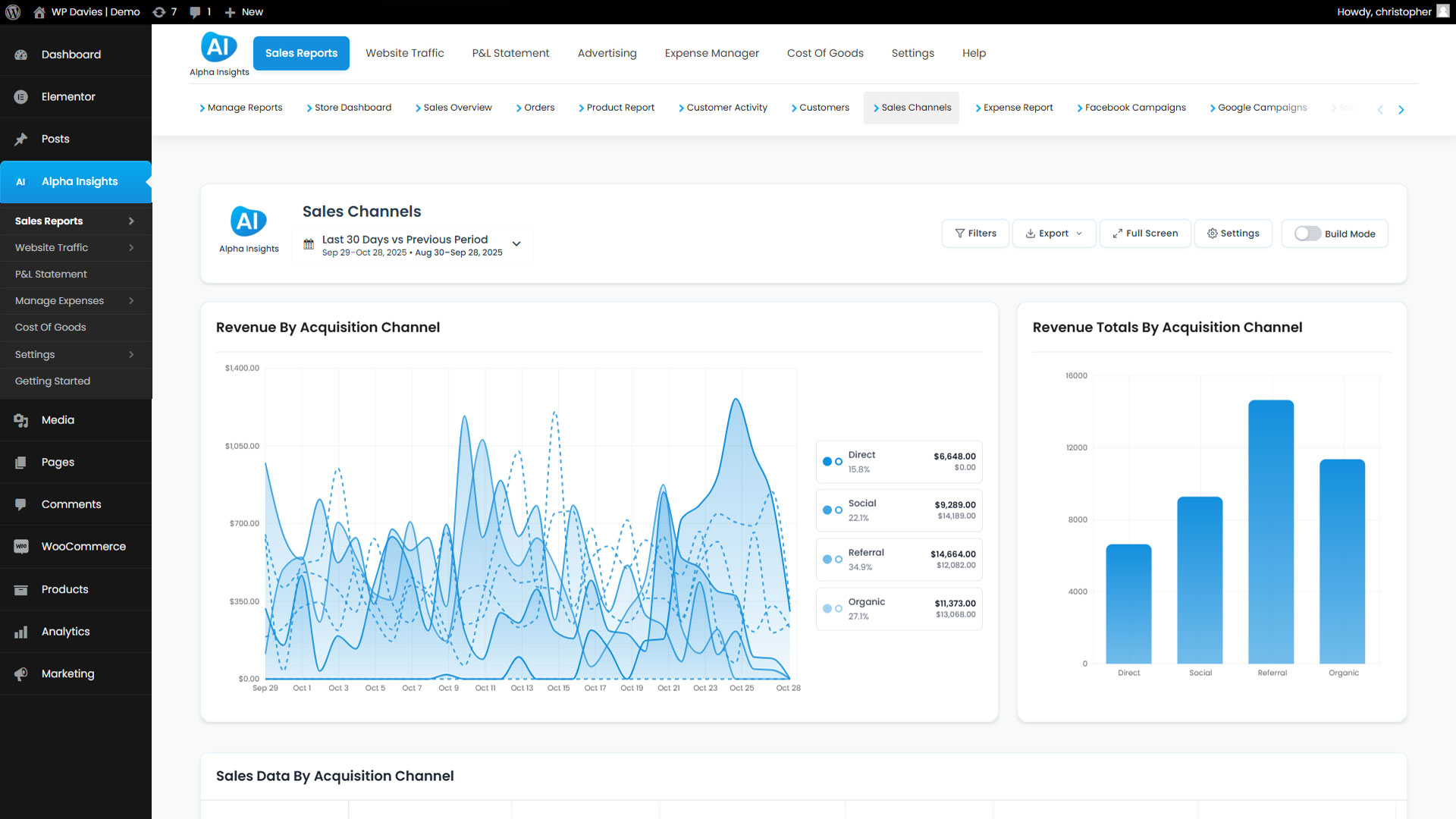Expand Manage Expenses submenu in sidebar

coord(131,301)
